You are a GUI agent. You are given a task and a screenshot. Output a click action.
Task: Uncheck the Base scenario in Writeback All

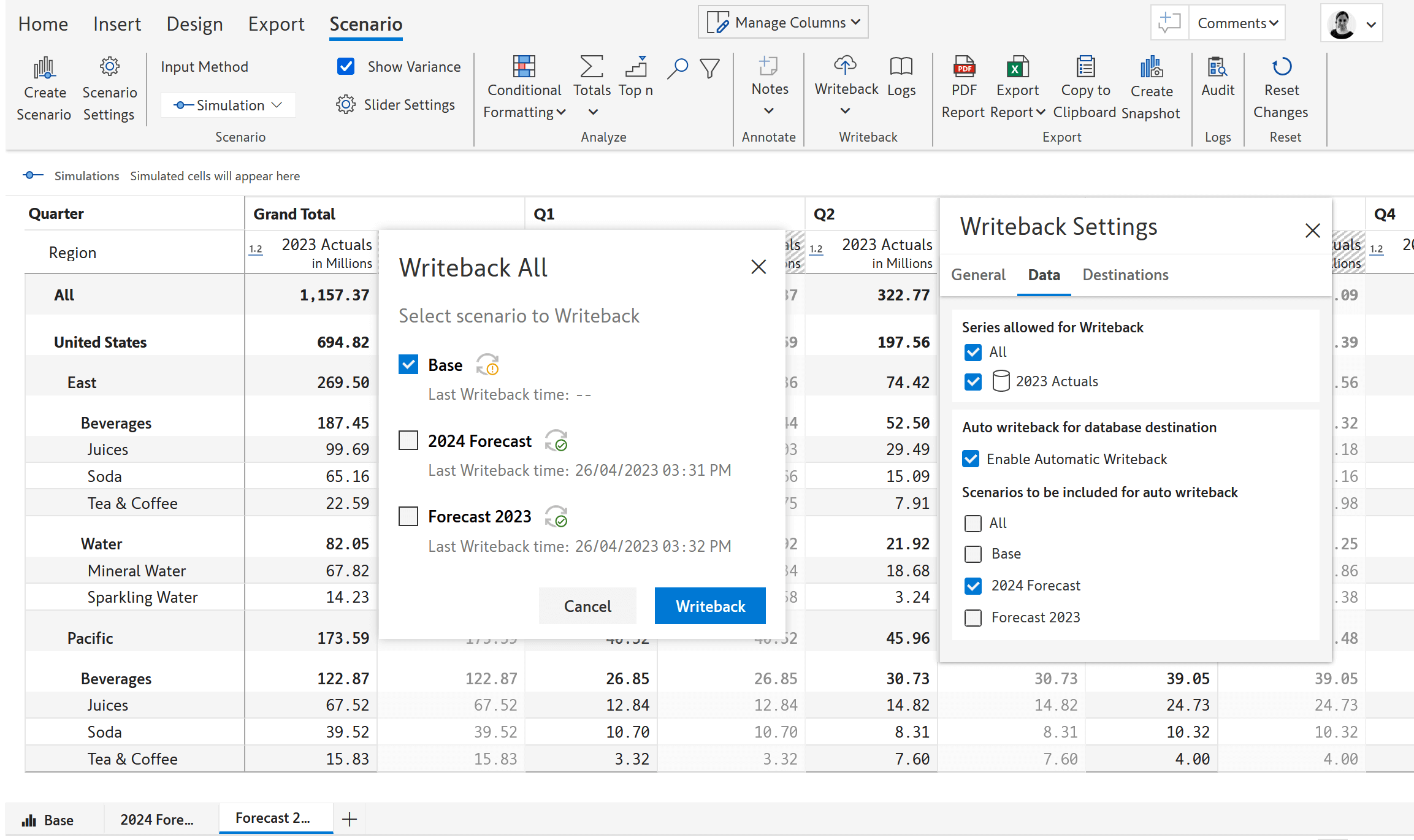(408, 364)
